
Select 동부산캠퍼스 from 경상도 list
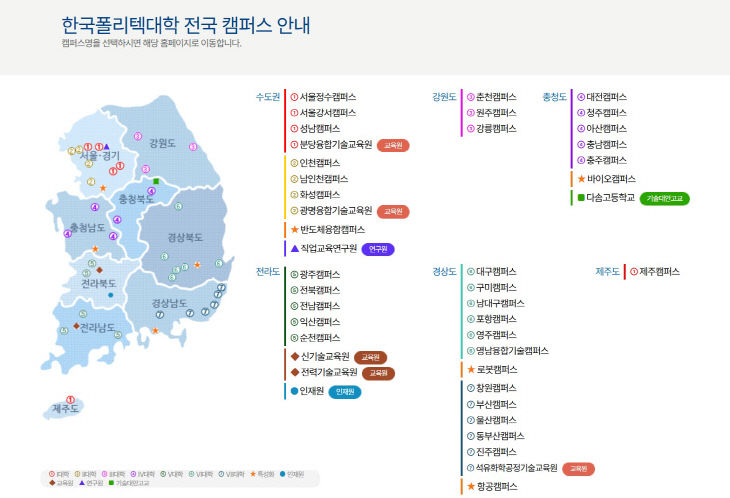click(x=500, y=436)
